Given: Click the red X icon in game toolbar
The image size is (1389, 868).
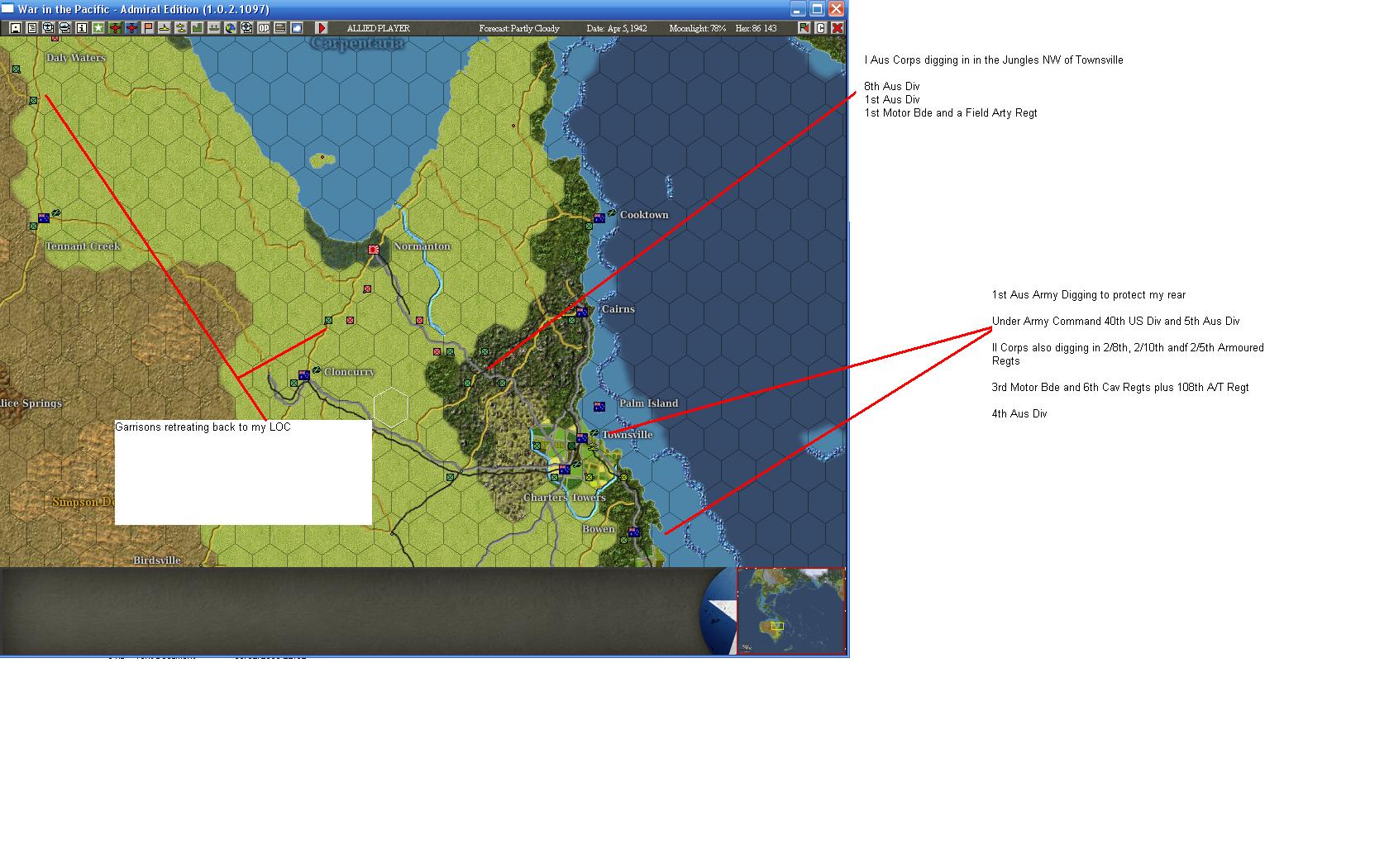Looking at the screenshot, I should (838, 28).
